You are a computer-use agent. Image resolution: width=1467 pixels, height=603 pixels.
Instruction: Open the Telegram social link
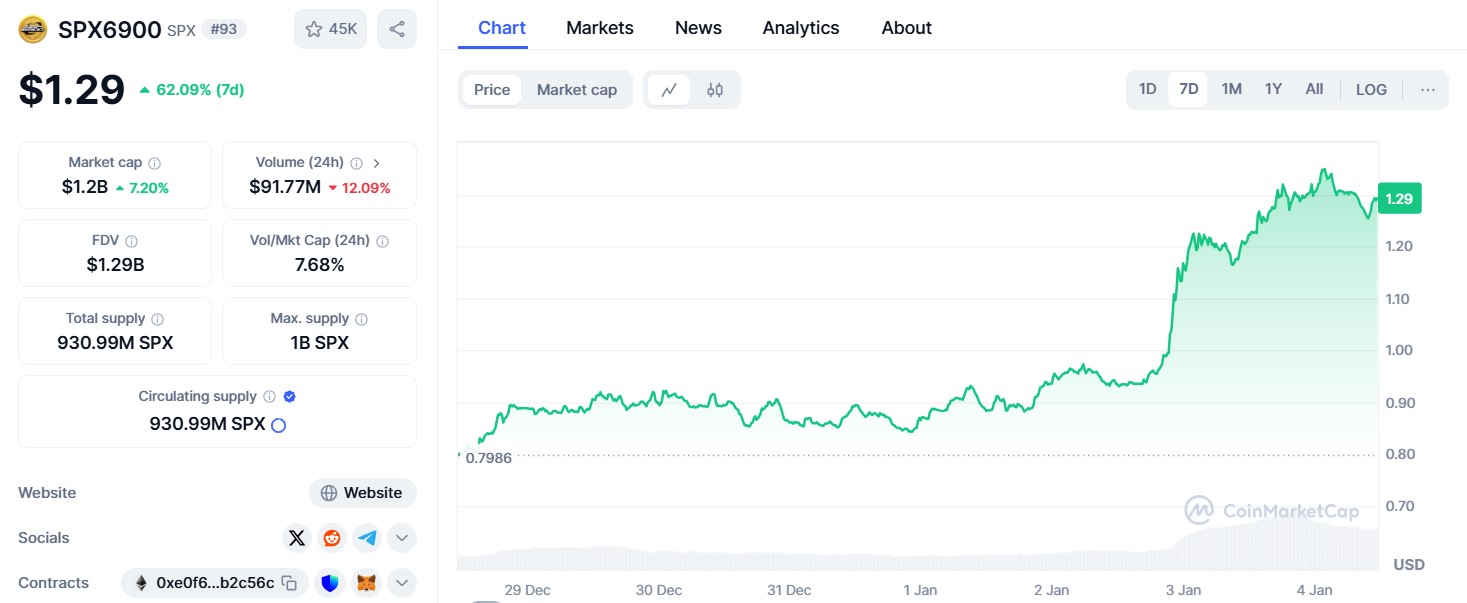coord(367,538)
